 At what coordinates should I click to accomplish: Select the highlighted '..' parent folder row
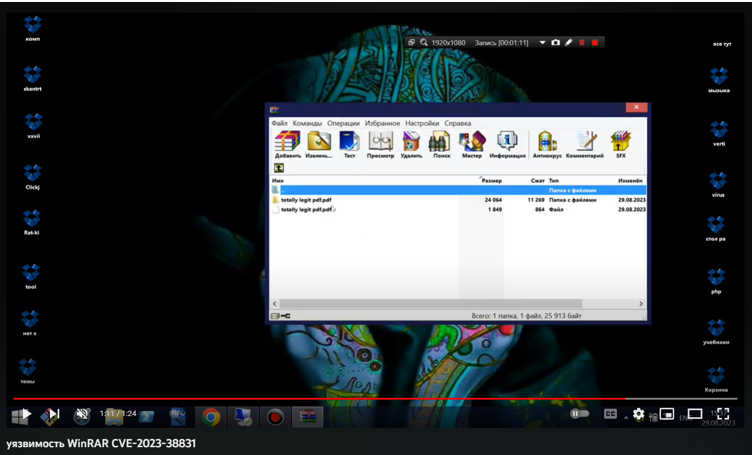tap(458, 190)
